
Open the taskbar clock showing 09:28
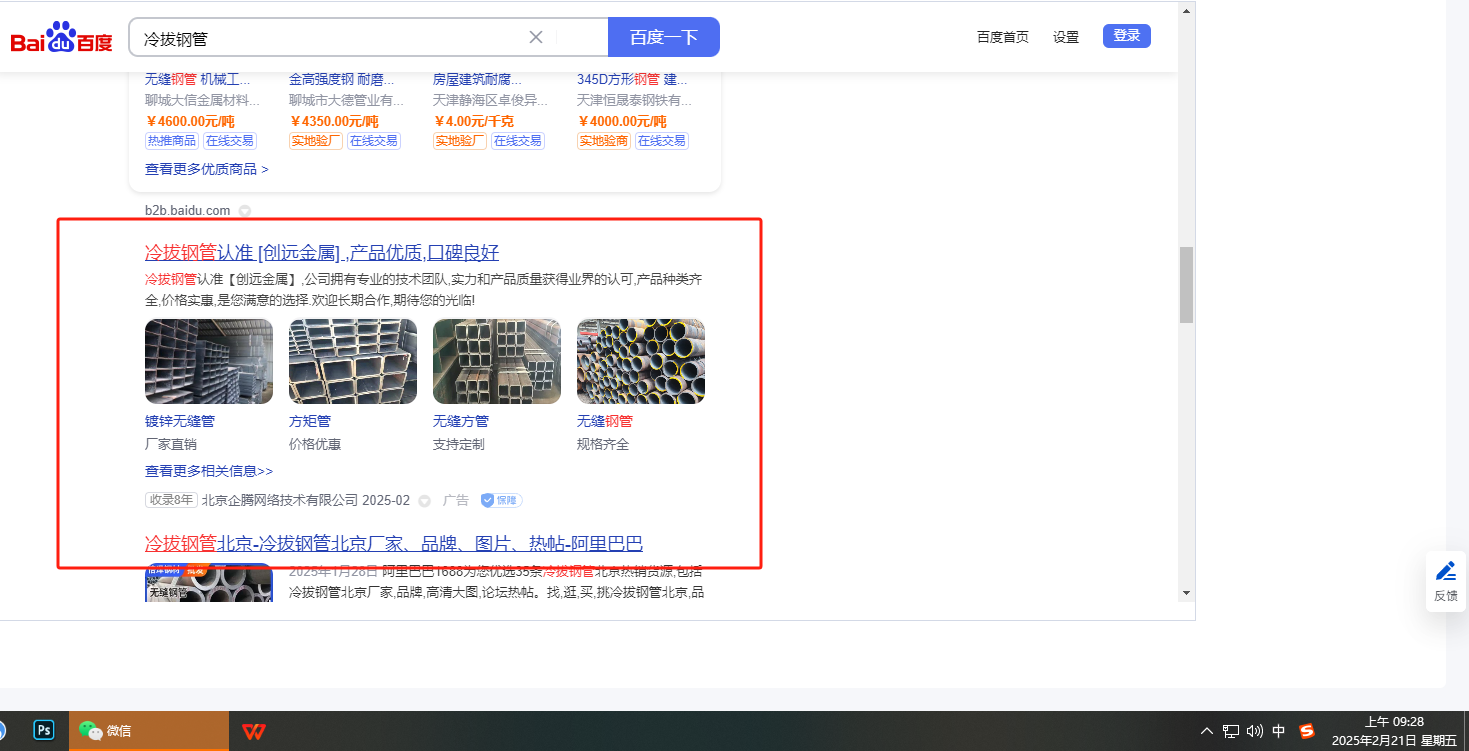coord(1394,731)
